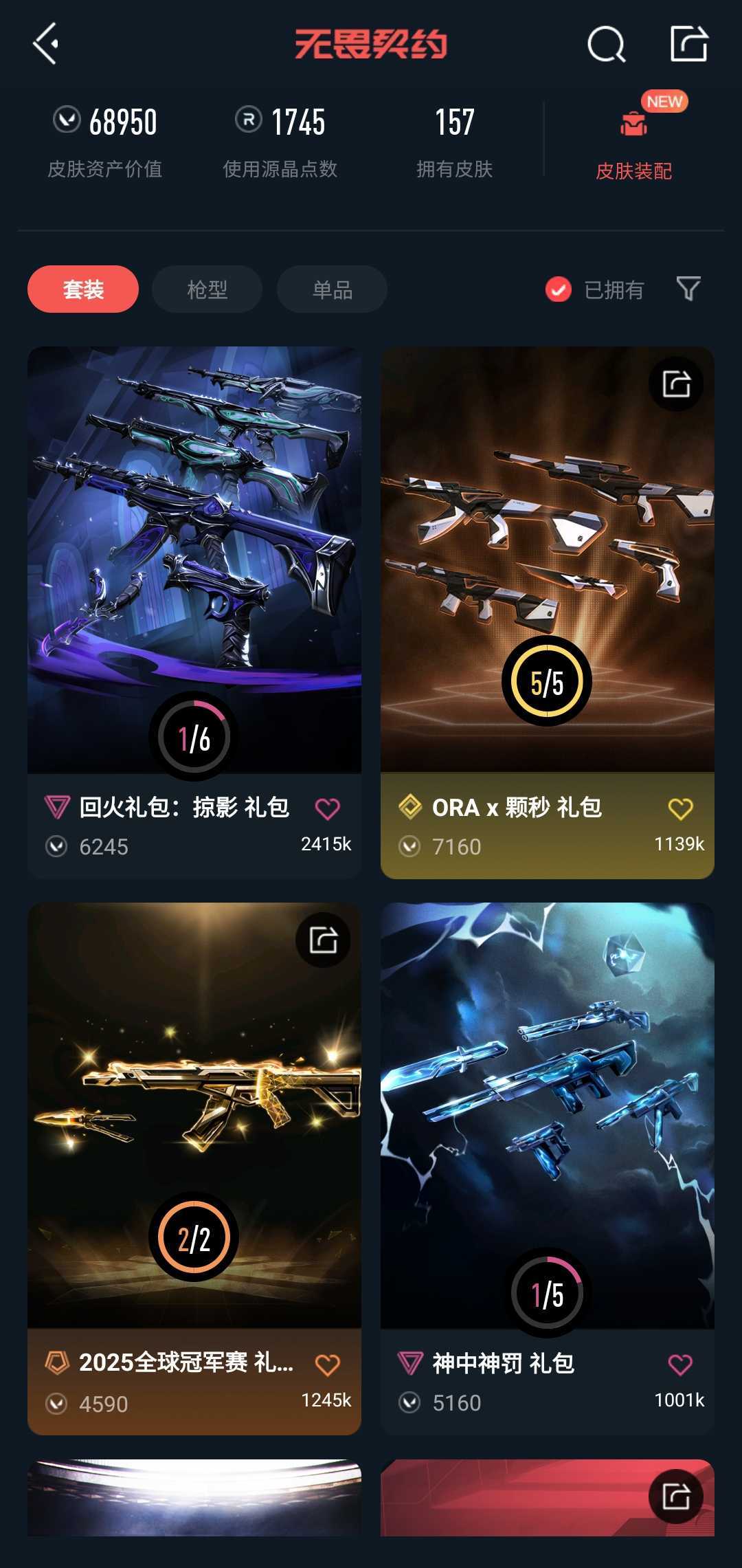Tap share icon on red bottom card

point(676,1496)
